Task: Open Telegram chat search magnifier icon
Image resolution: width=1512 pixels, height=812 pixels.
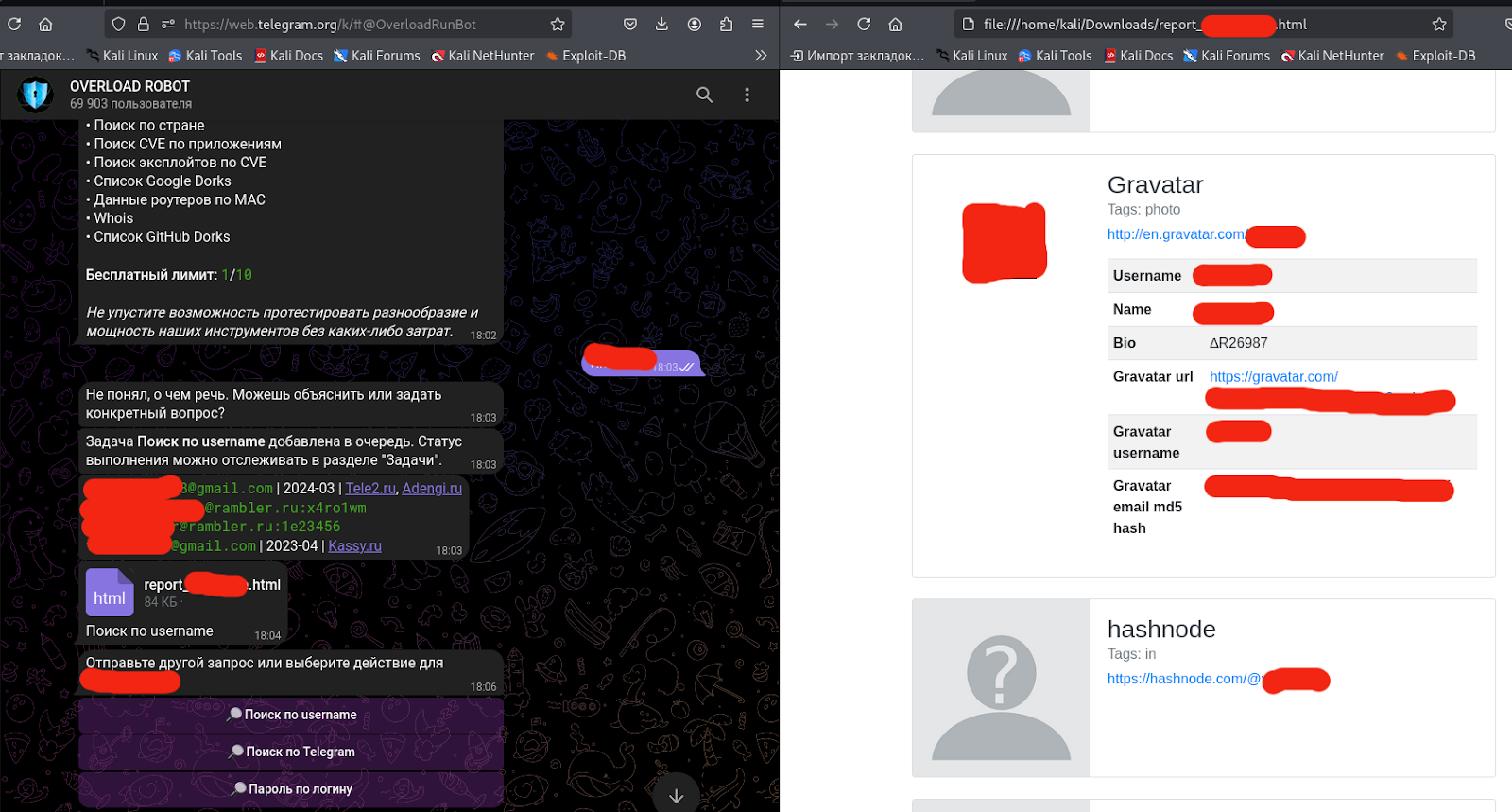Action: [704, 95]
